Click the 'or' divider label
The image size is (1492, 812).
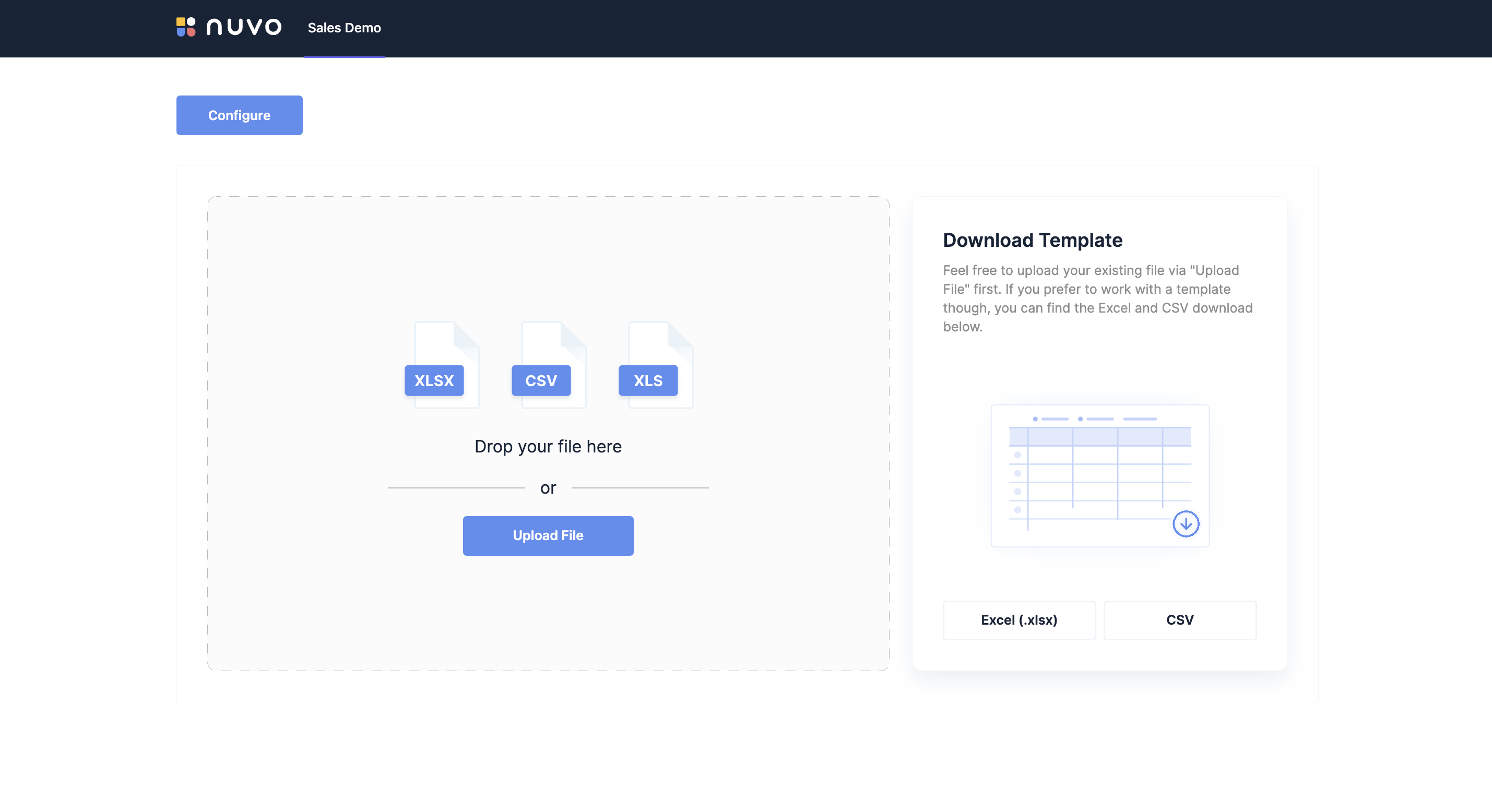pos(548,488)
